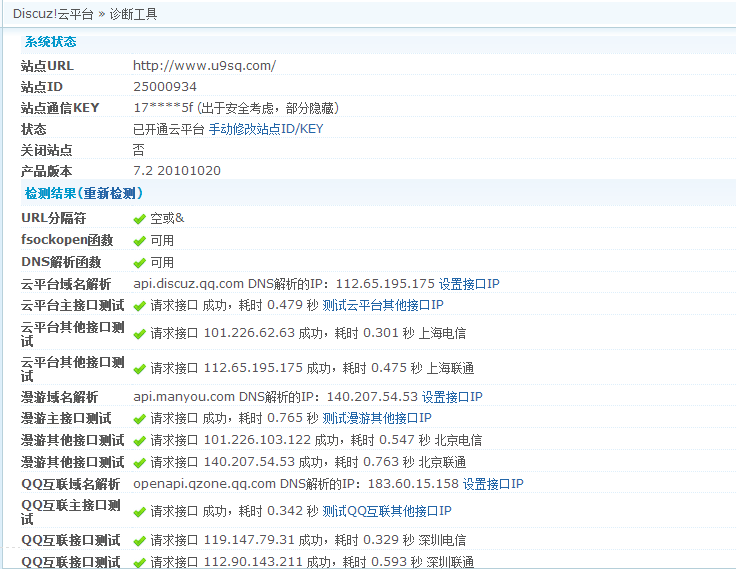The image size is (736, 569).
Task: Click Discuz!云平台 诊断工具 breadcrumb
Action: point(85,14)
